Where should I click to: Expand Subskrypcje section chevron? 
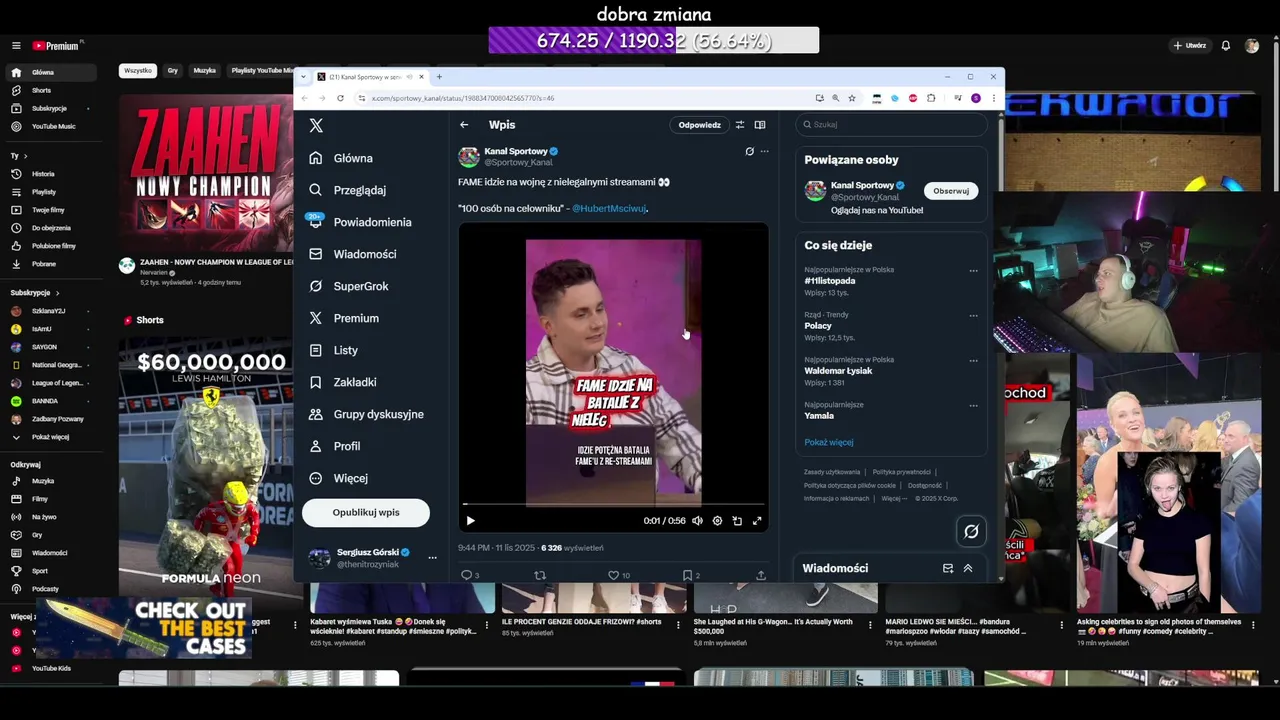coord(57,293)
